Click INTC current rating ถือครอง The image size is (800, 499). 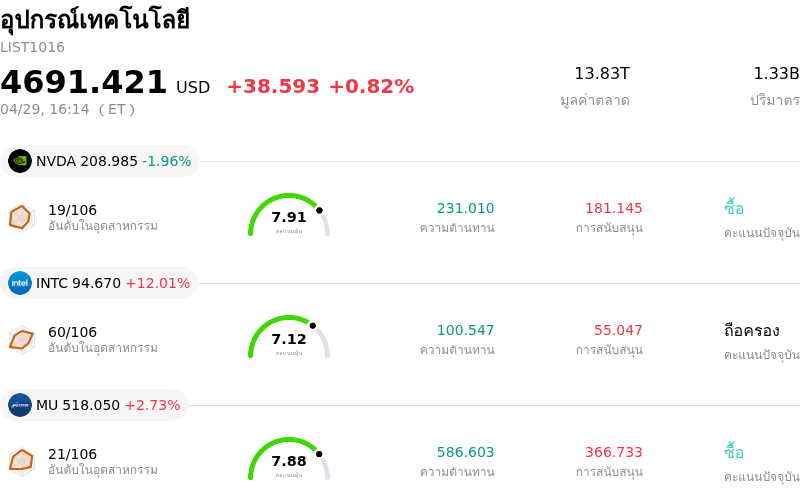click(751, 330)
